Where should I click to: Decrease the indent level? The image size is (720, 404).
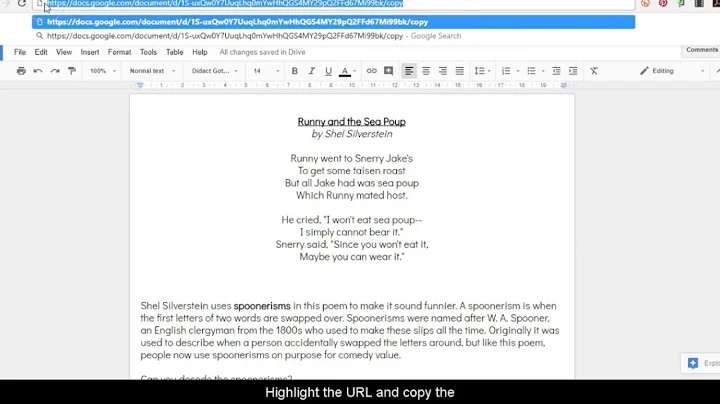(x=556, y=71)
